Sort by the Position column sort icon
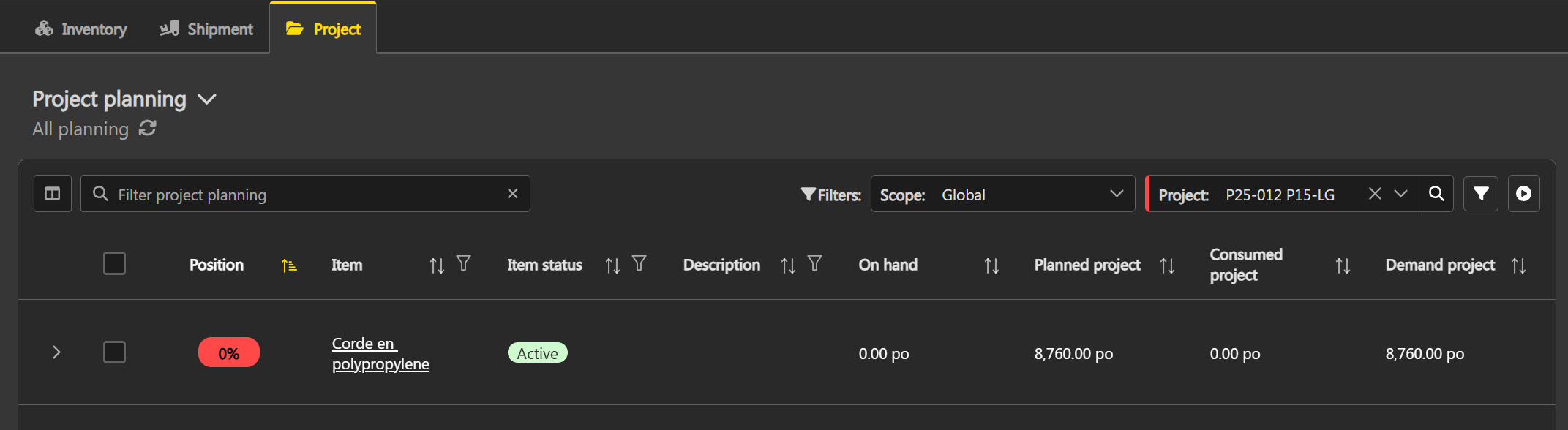The image size is (1568, 430). [289, 265]
